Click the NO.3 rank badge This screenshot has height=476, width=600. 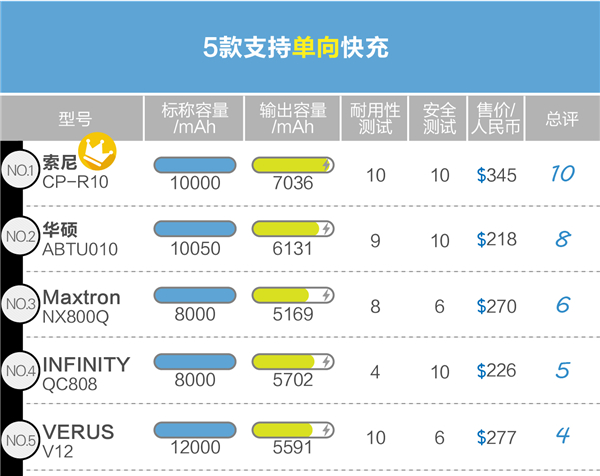pyautogui.click(x=21, y=304)
